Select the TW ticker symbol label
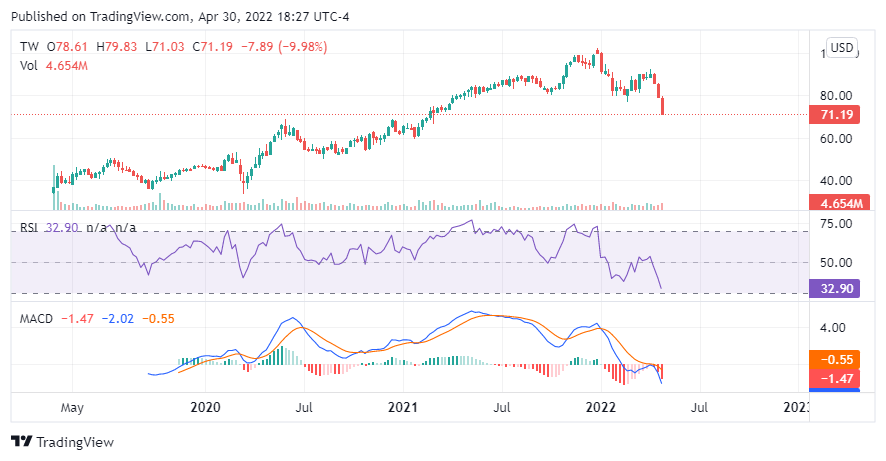The height and width of the screenshot is (461, 886). (x=29, y=47)
